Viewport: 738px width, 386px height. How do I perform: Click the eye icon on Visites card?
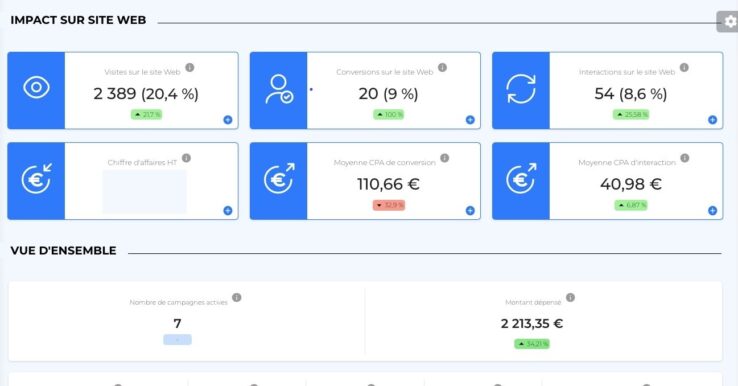[x=36, y=88]
